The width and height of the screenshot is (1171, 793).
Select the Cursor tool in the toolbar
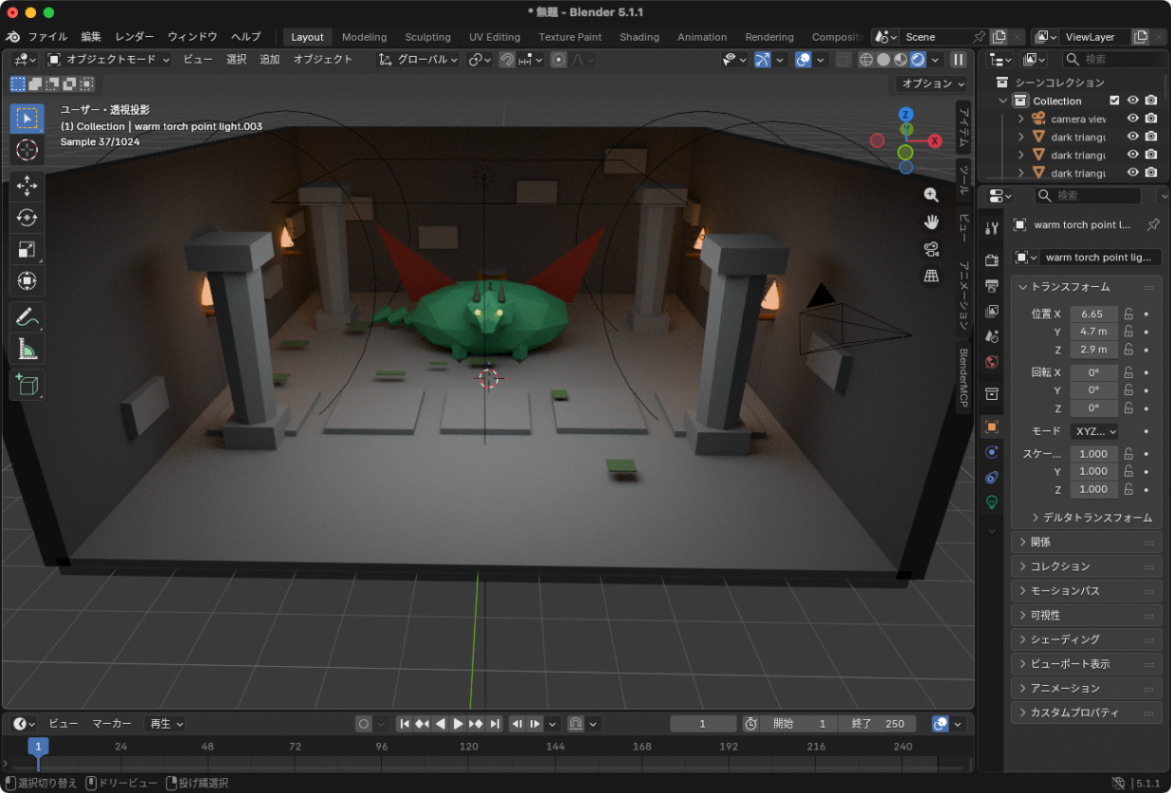click(x=27, y=149)
